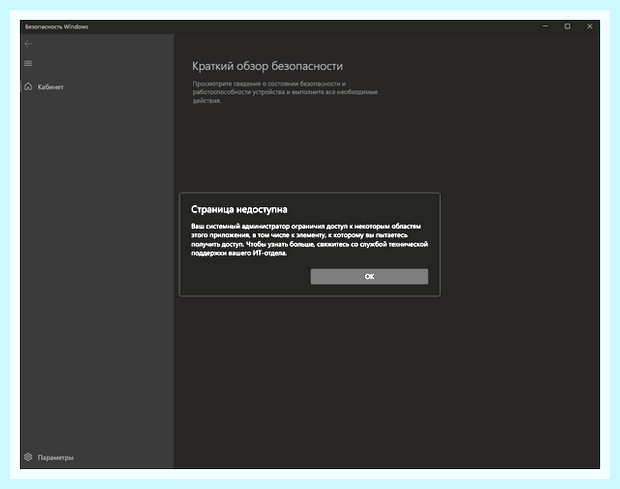Maximize the Безопасность Windows window
This screenshot has width=620, height=489.
point(567,26)
